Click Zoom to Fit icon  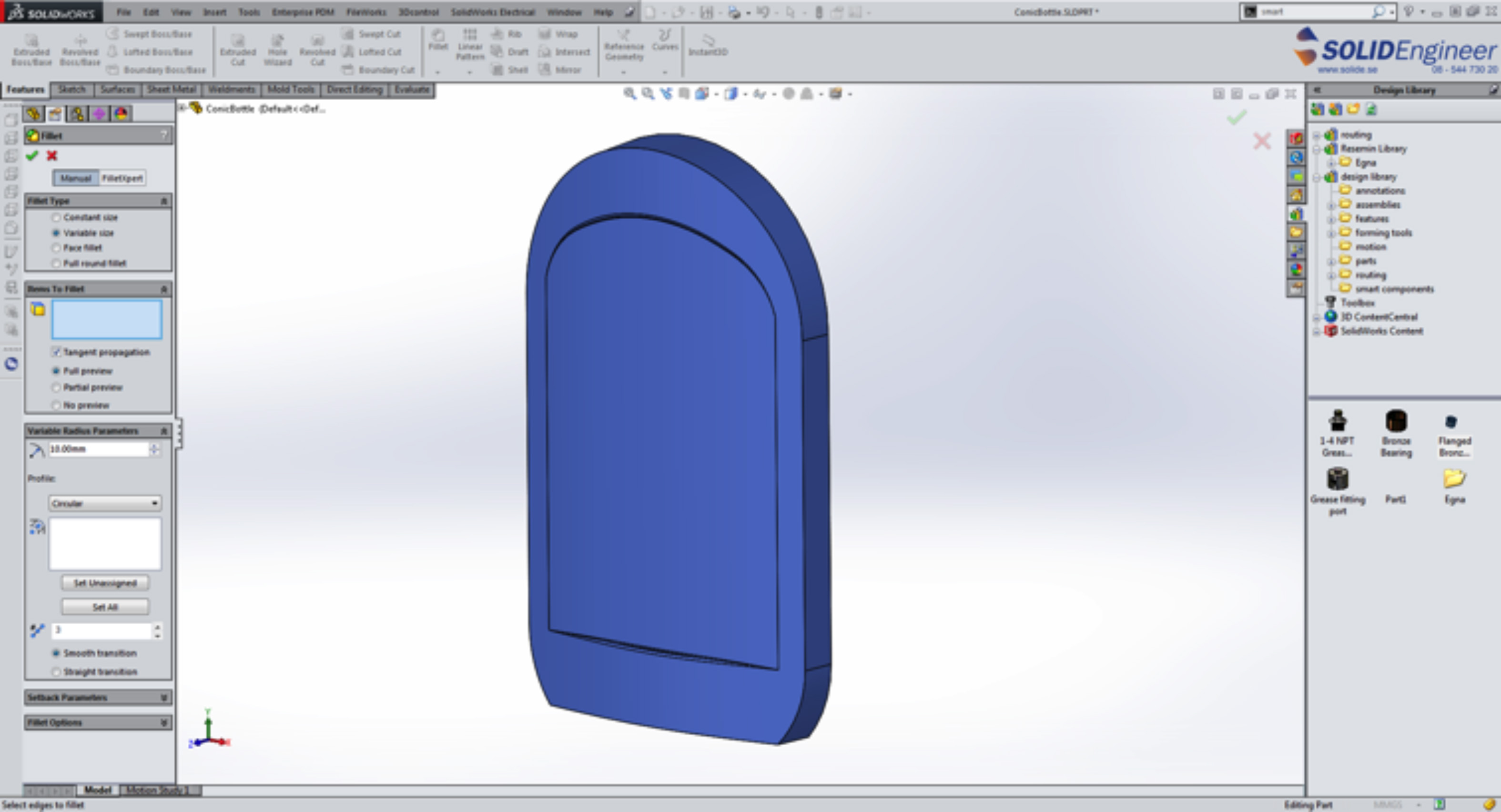coord(629,93)
